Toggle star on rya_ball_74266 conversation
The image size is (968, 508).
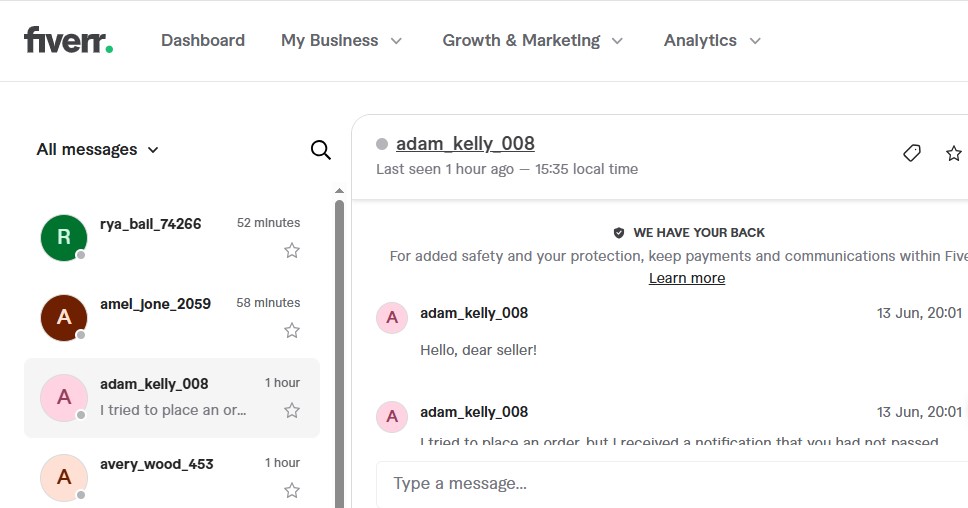coord(292,250)
